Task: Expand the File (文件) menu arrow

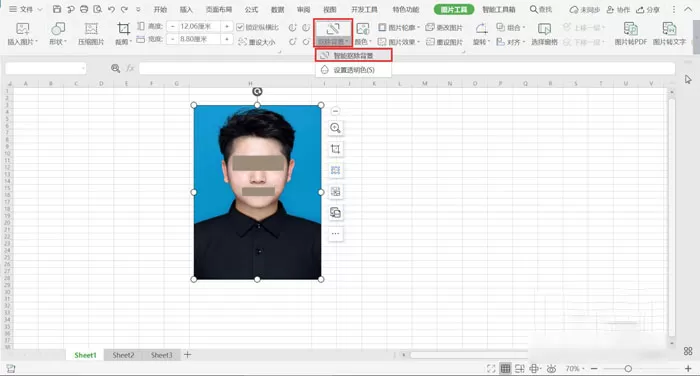Action: pos(40,9)
